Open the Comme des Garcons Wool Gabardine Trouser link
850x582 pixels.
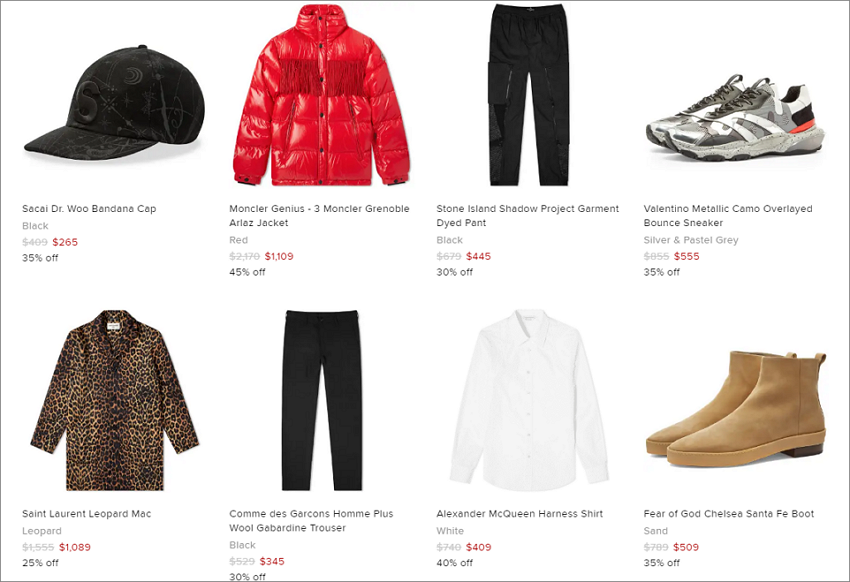[x=311, y=521]
